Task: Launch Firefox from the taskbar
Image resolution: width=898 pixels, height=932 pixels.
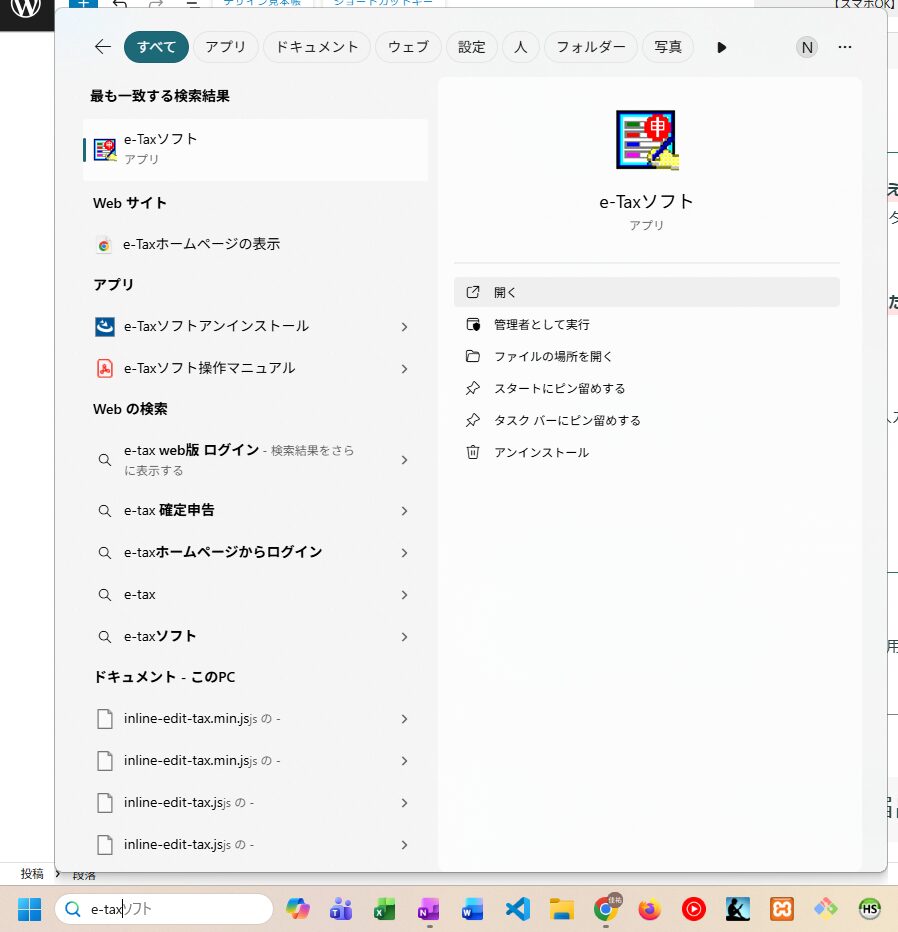Action: (x=650, y=909)
